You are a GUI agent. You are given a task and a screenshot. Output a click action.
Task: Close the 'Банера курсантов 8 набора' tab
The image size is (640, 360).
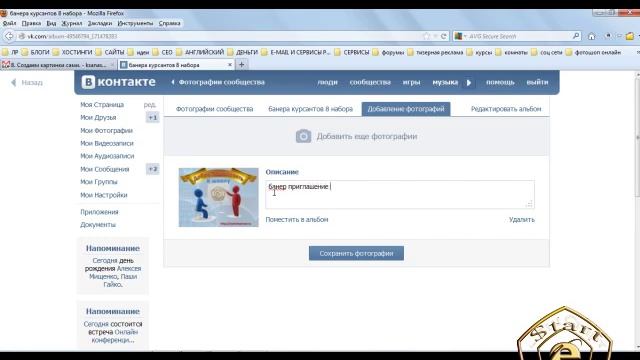tap(230, 64)
